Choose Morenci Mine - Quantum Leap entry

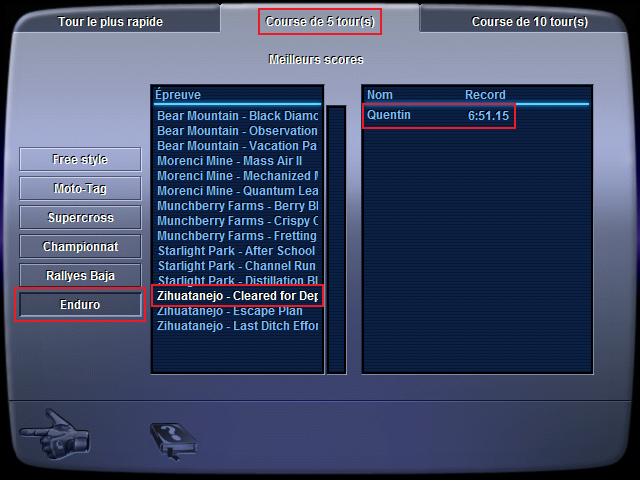click(x=237, y=191)
